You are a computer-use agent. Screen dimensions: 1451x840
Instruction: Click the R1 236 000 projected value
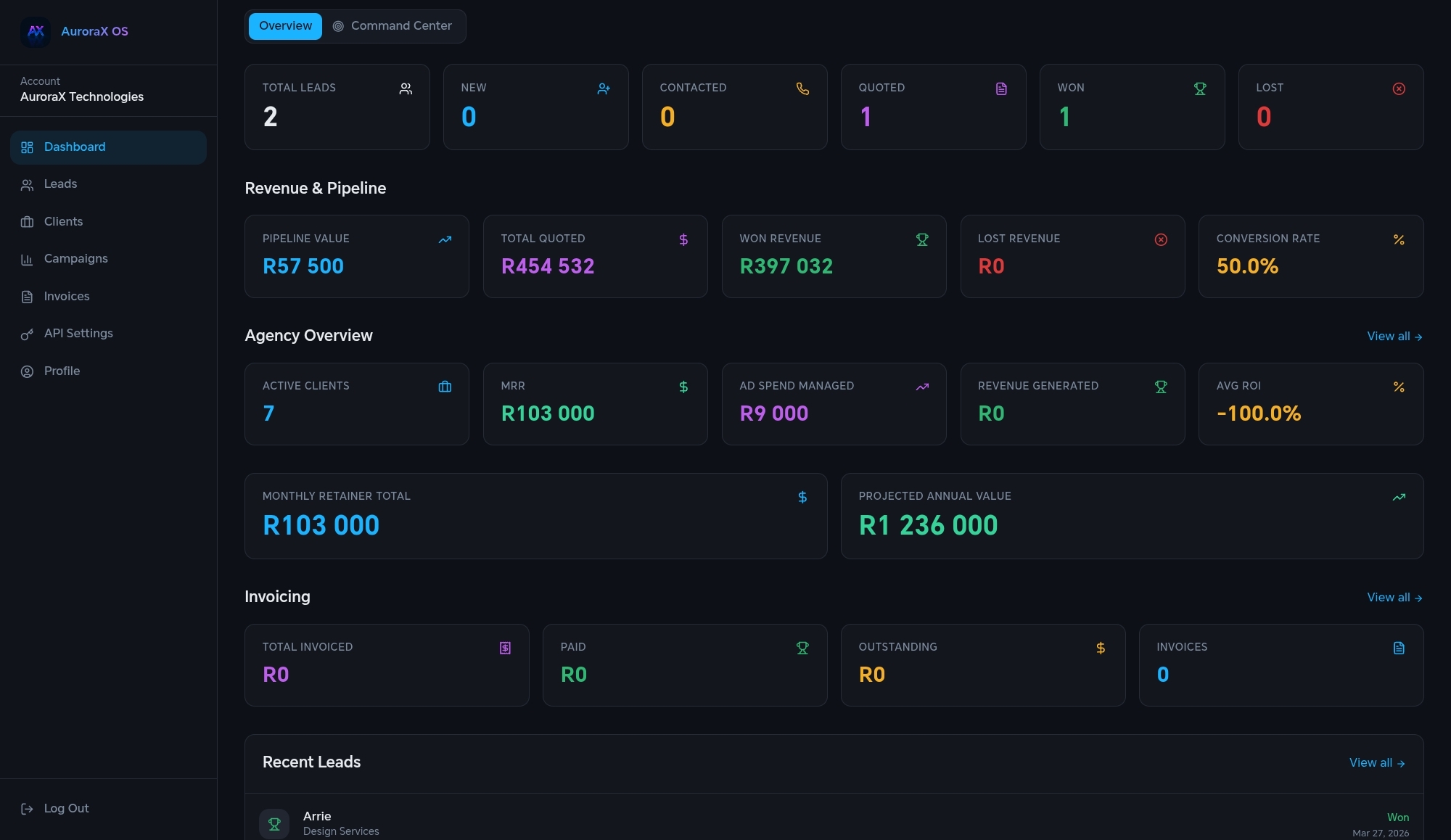pyautogui.click(x=928, y=525)
